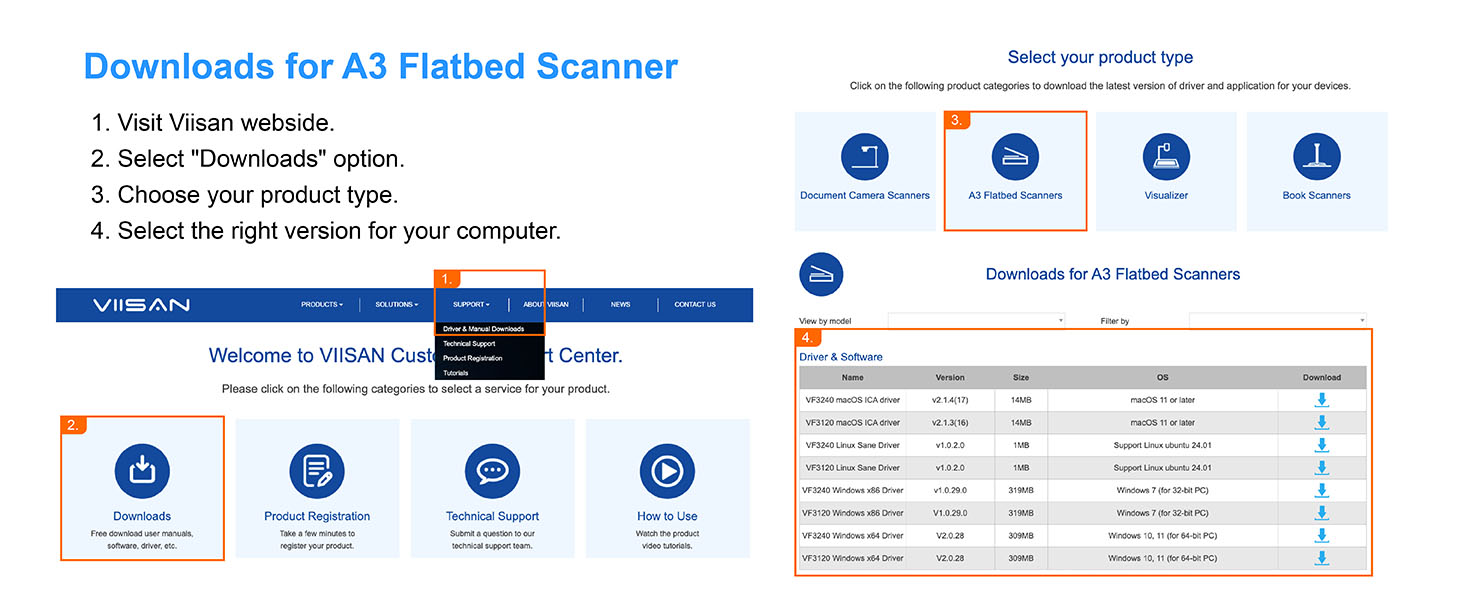The width and height of the screenshot is (1464, 600).
Task: Click the Document Camera Scanners icon
Action: click(x=865, y=158)
